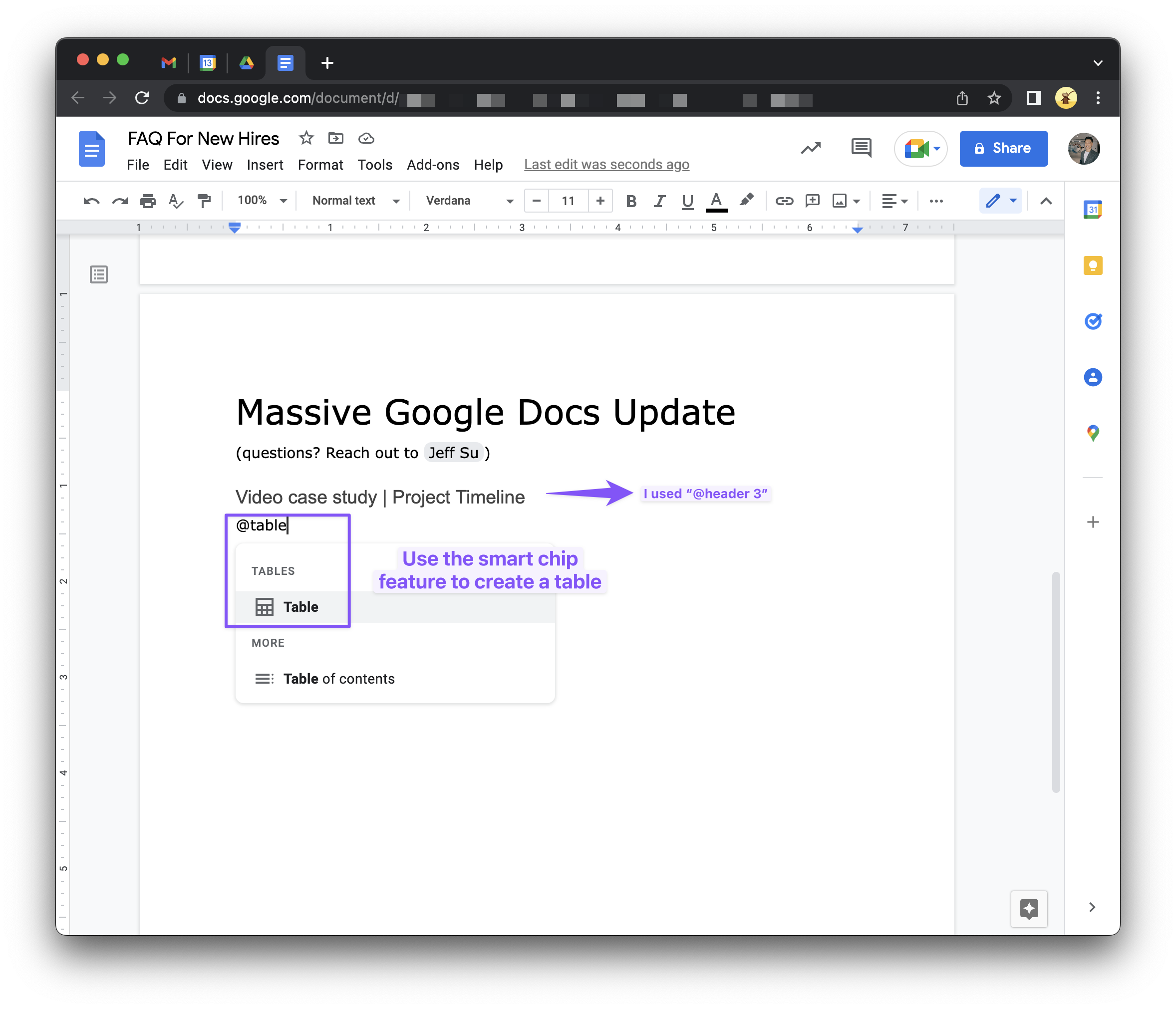Decrease the font size

(x=537, y=201)
